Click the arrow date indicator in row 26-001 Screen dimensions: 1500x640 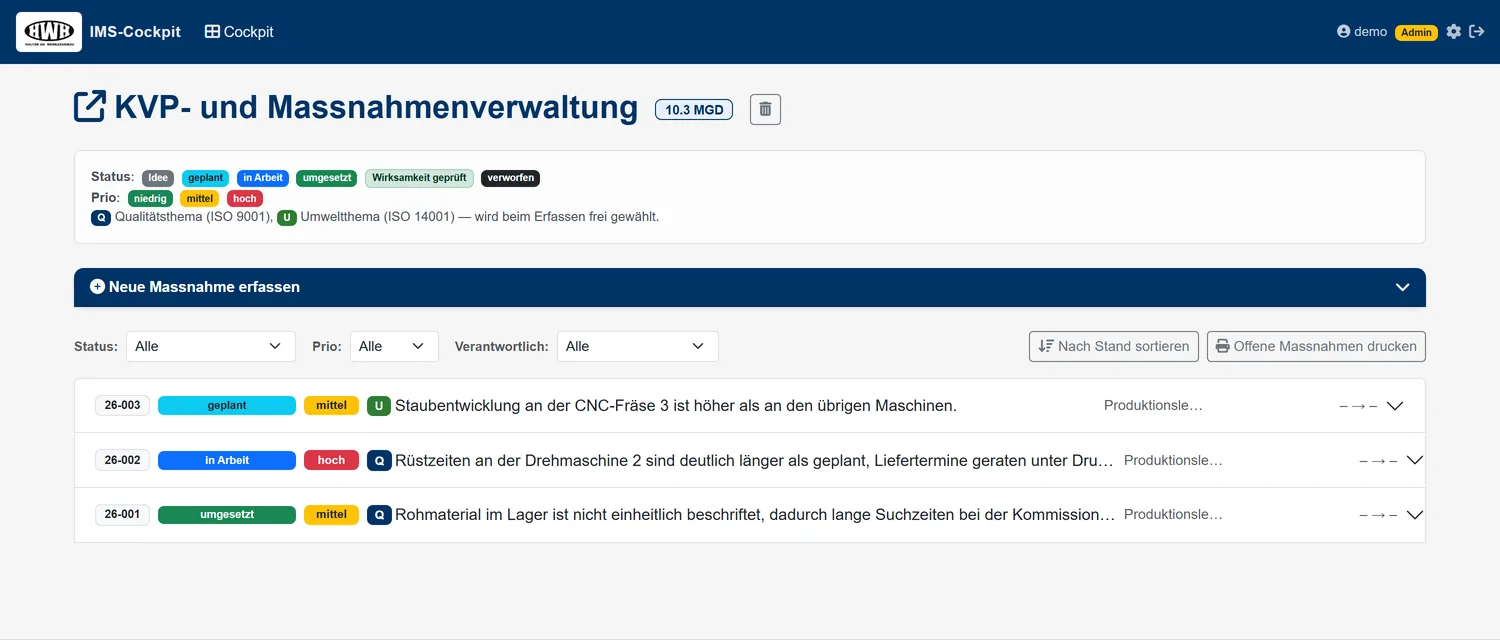pos(1379,515)
